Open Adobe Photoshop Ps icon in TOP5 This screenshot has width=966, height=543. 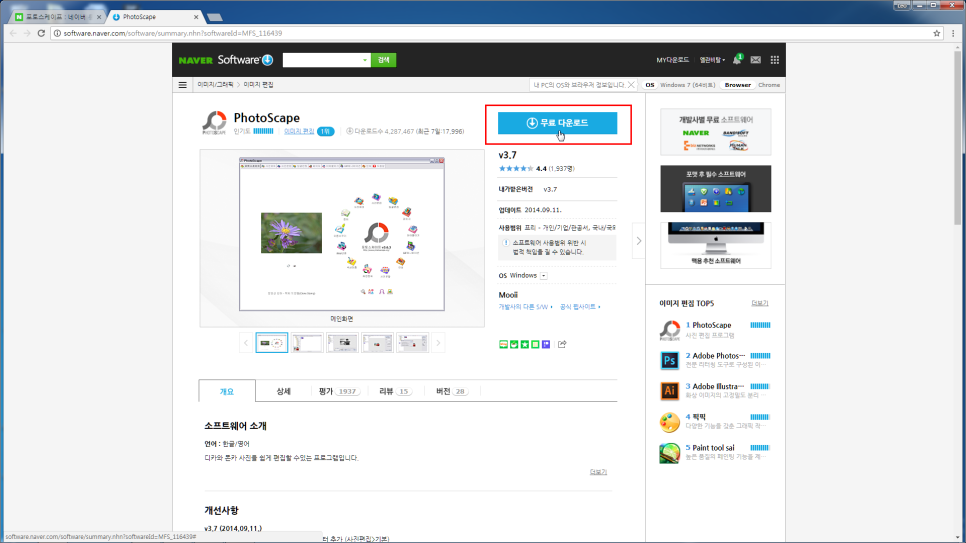pos(670,360)
